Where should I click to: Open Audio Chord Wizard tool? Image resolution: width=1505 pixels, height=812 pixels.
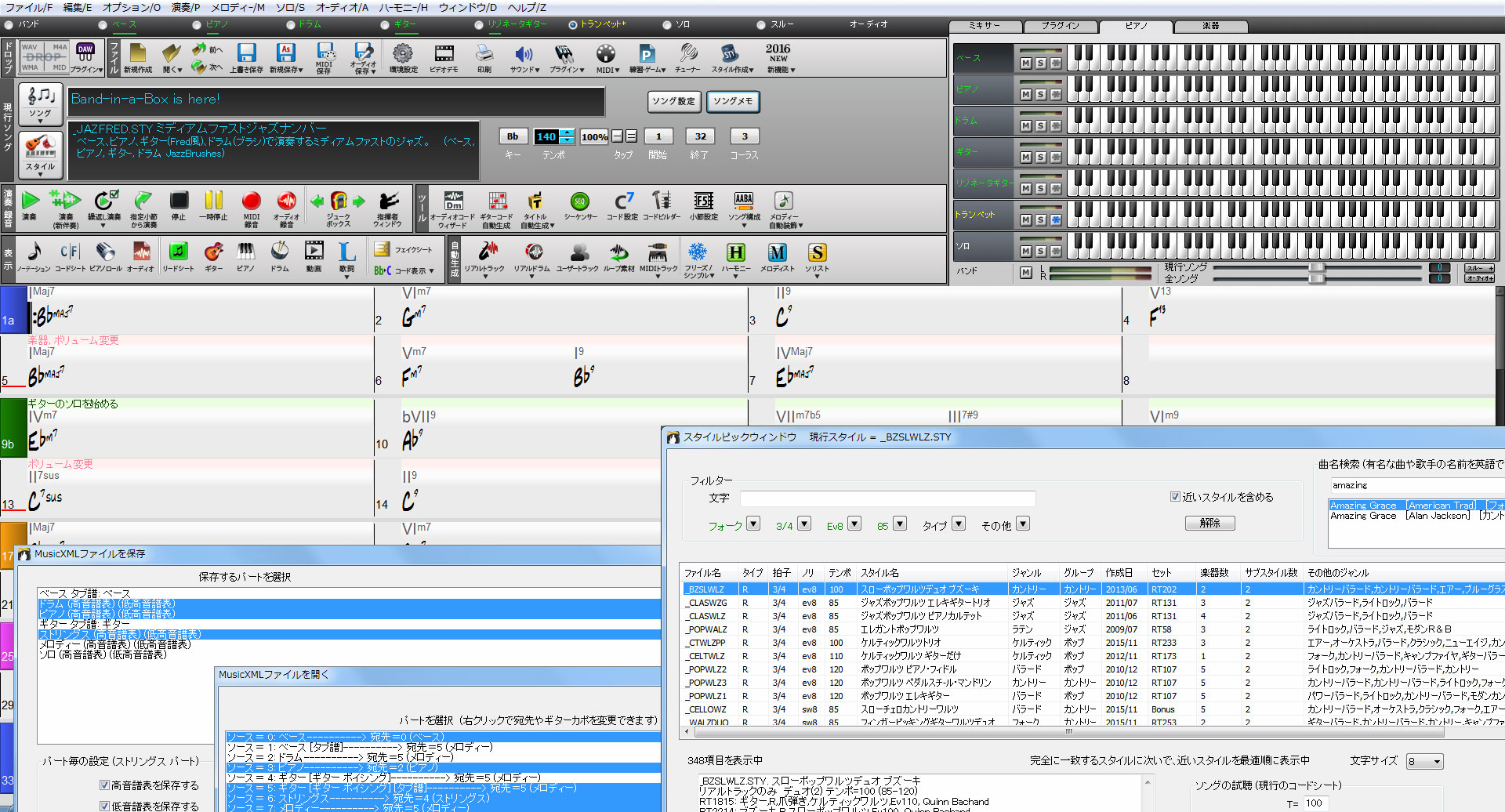point(452,208)
